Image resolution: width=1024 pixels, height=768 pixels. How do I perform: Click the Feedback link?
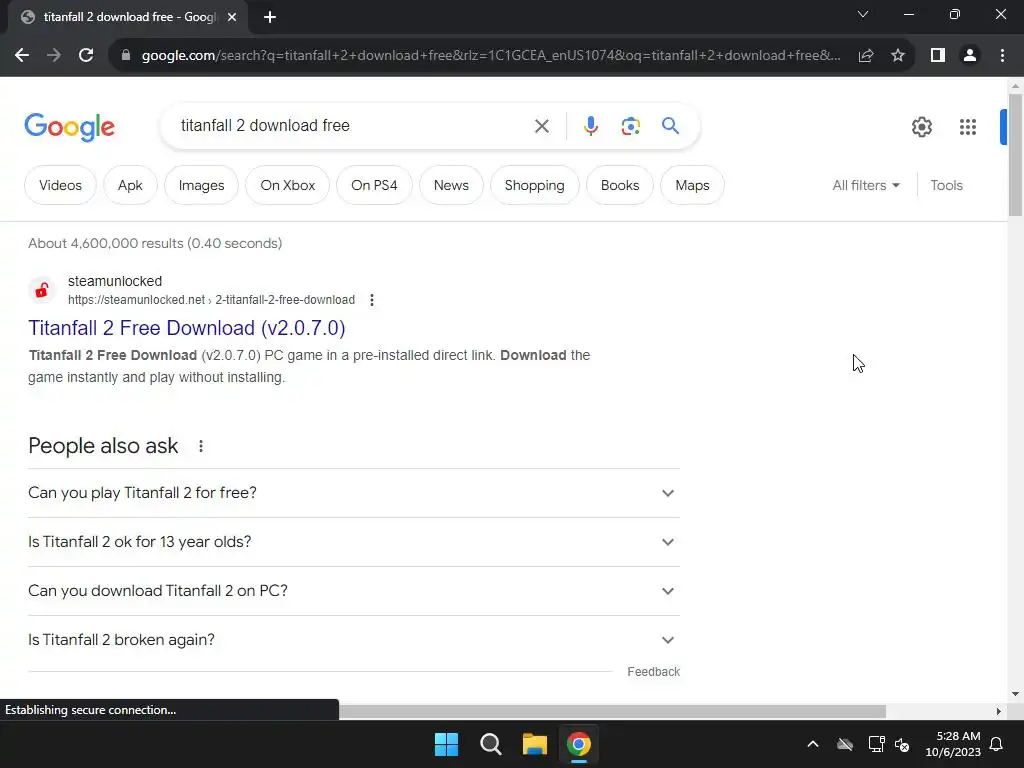point(653,672)
